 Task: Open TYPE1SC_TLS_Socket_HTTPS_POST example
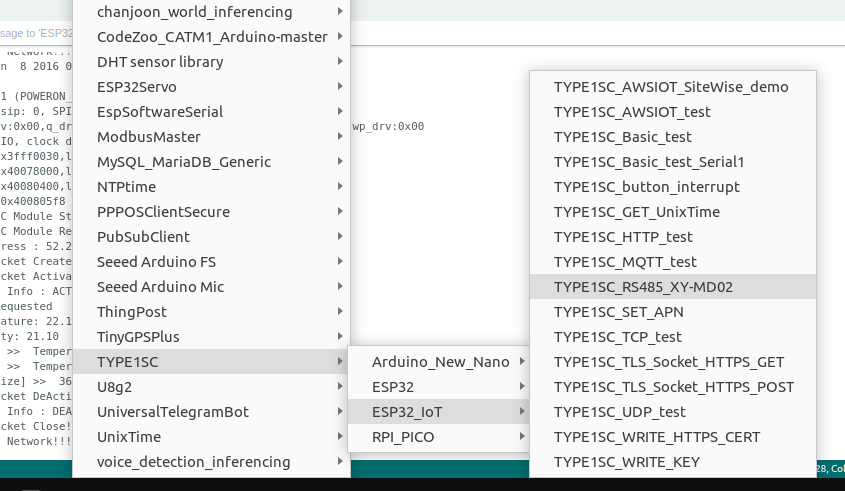click(673, 387)
